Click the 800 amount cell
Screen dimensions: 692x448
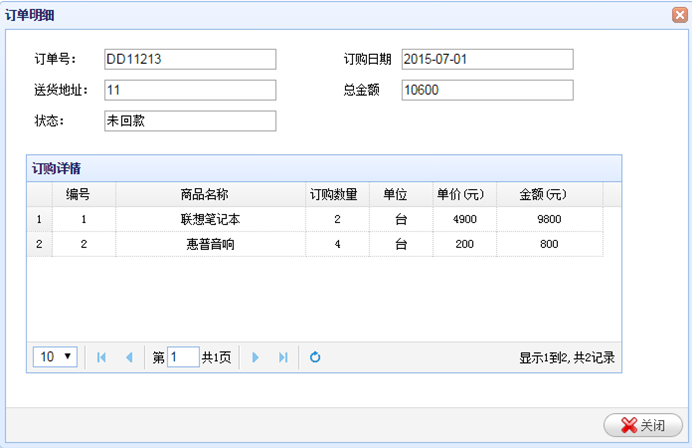(x=550, y=244)
